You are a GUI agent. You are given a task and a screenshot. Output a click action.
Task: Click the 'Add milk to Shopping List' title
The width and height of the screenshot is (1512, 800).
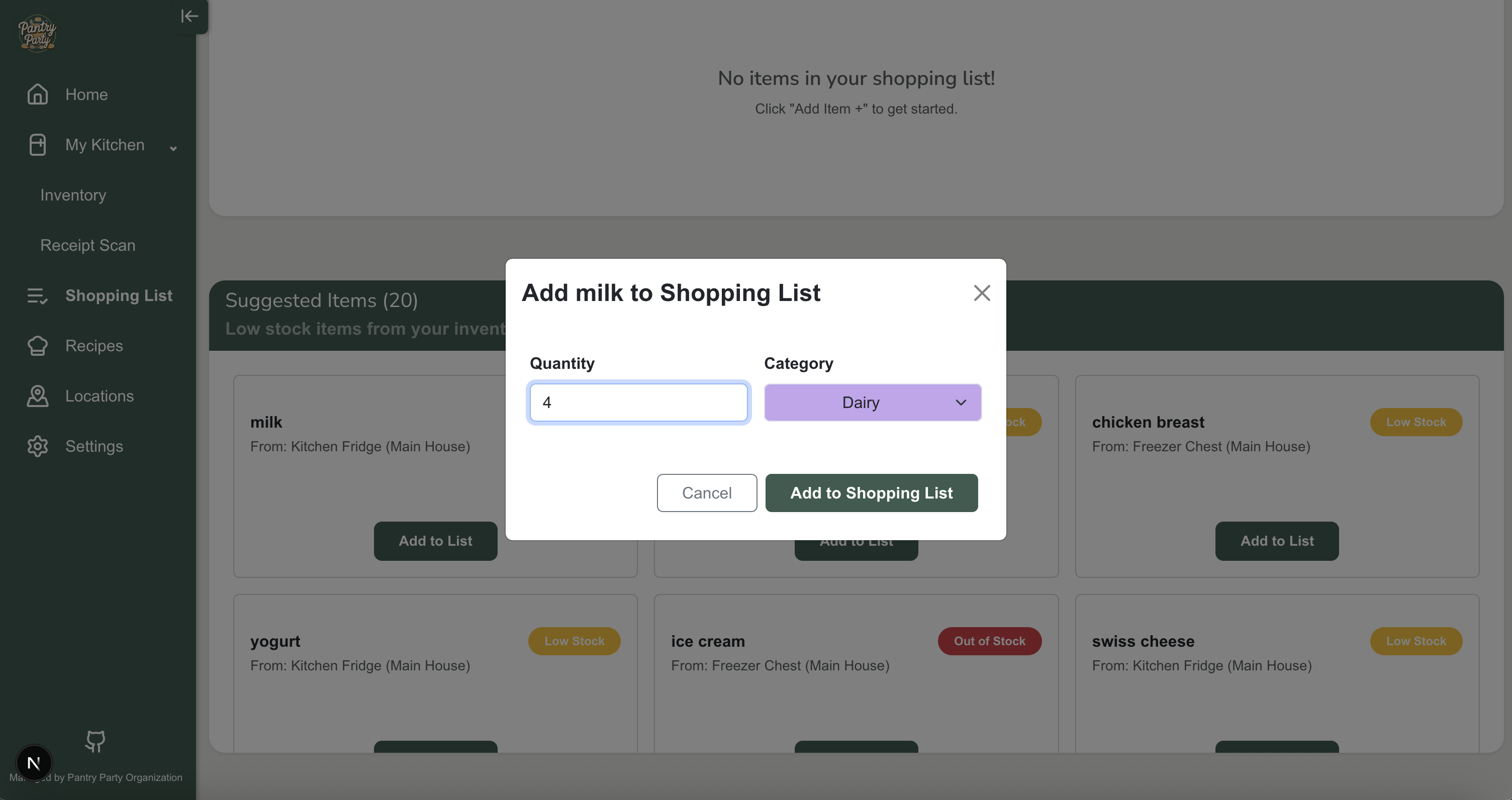click(671, 293)
